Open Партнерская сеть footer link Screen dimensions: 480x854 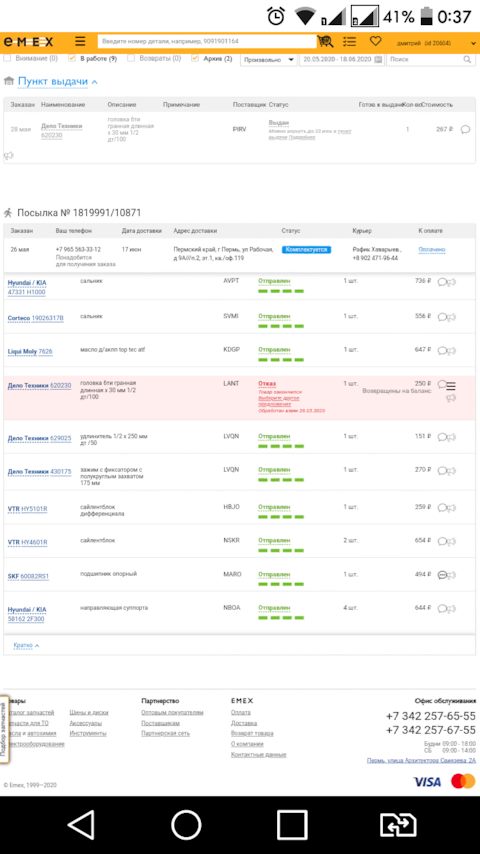[166, 734]
